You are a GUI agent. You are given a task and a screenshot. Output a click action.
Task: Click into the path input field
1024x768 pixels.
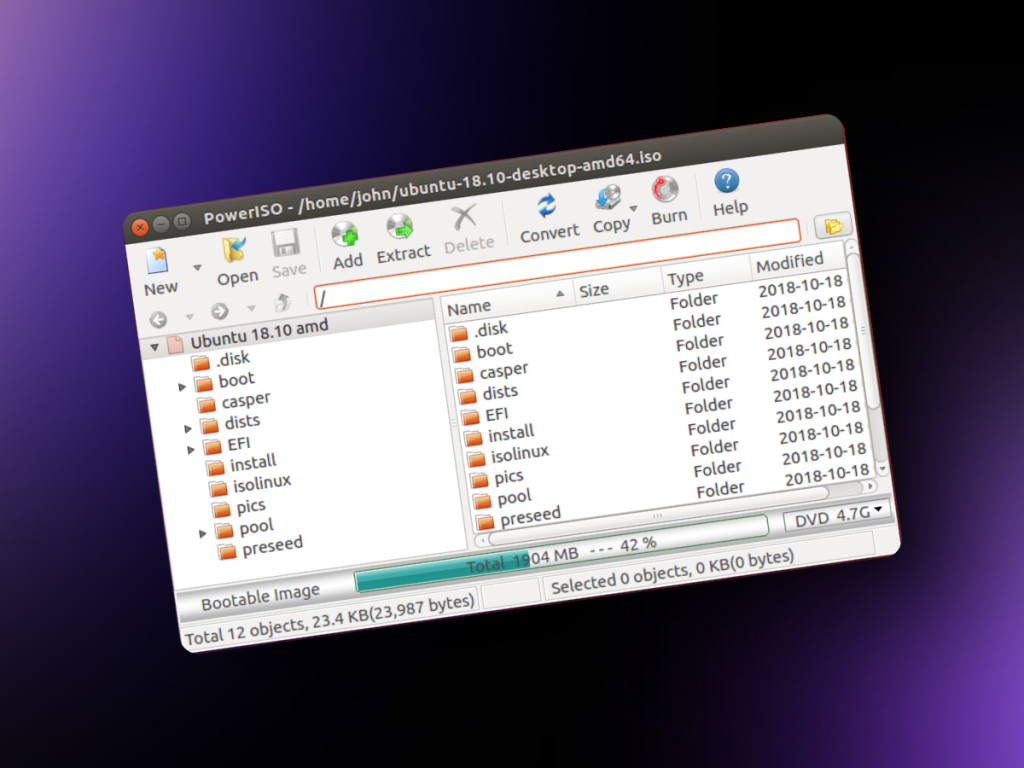click(x=558, y=264)
